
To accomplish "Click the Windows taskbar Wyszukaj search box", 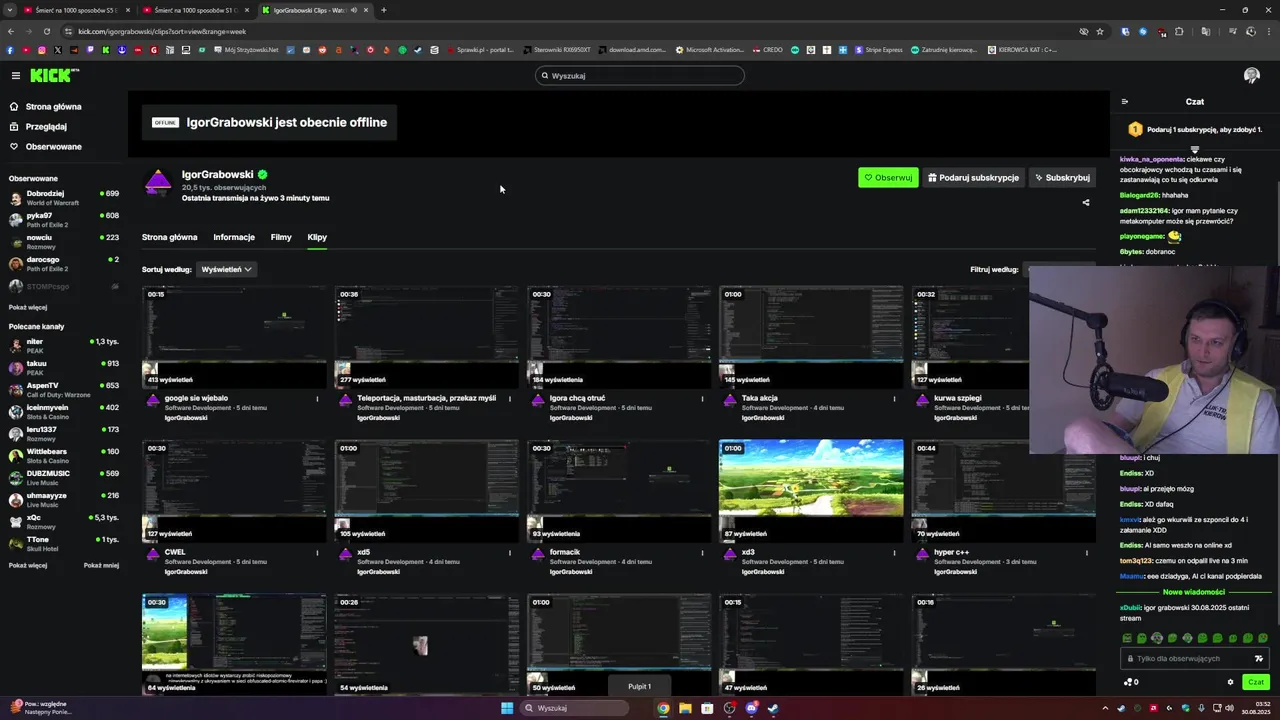I will tap(576, 708).
